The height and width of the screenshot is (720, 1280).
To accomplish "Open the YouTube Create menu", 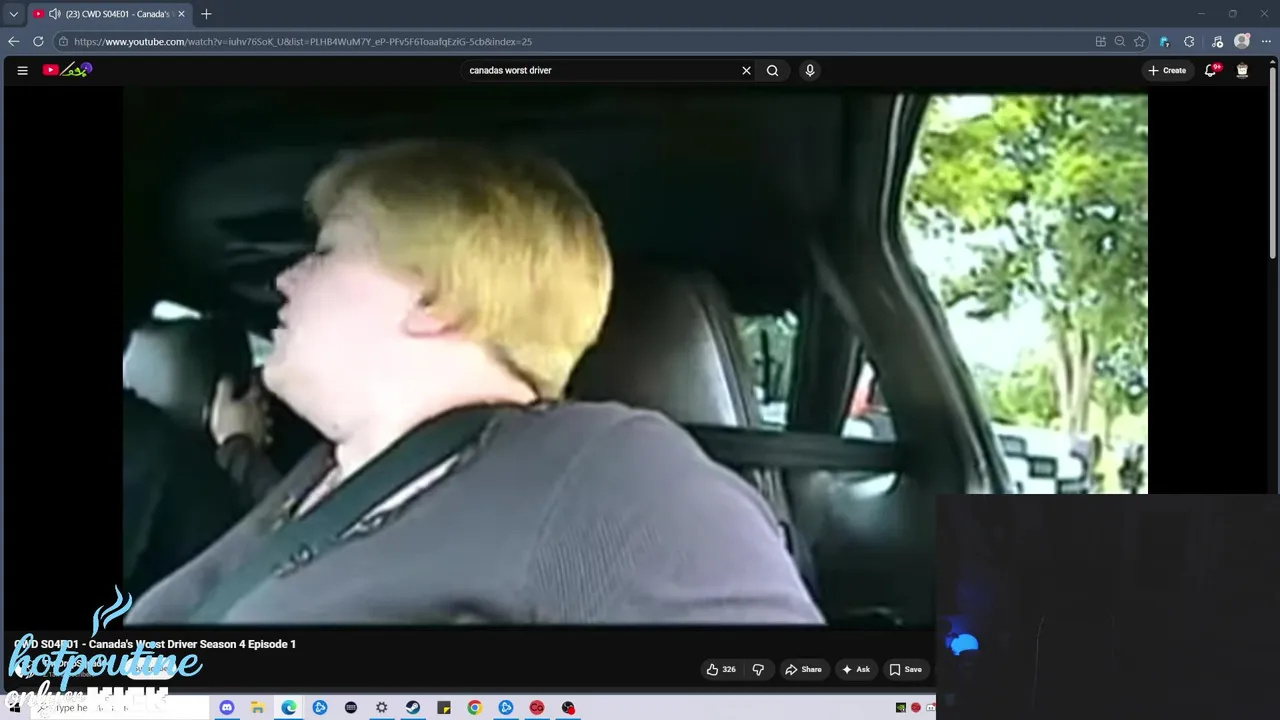I will pyautogui.click(x=1168, y=70).
